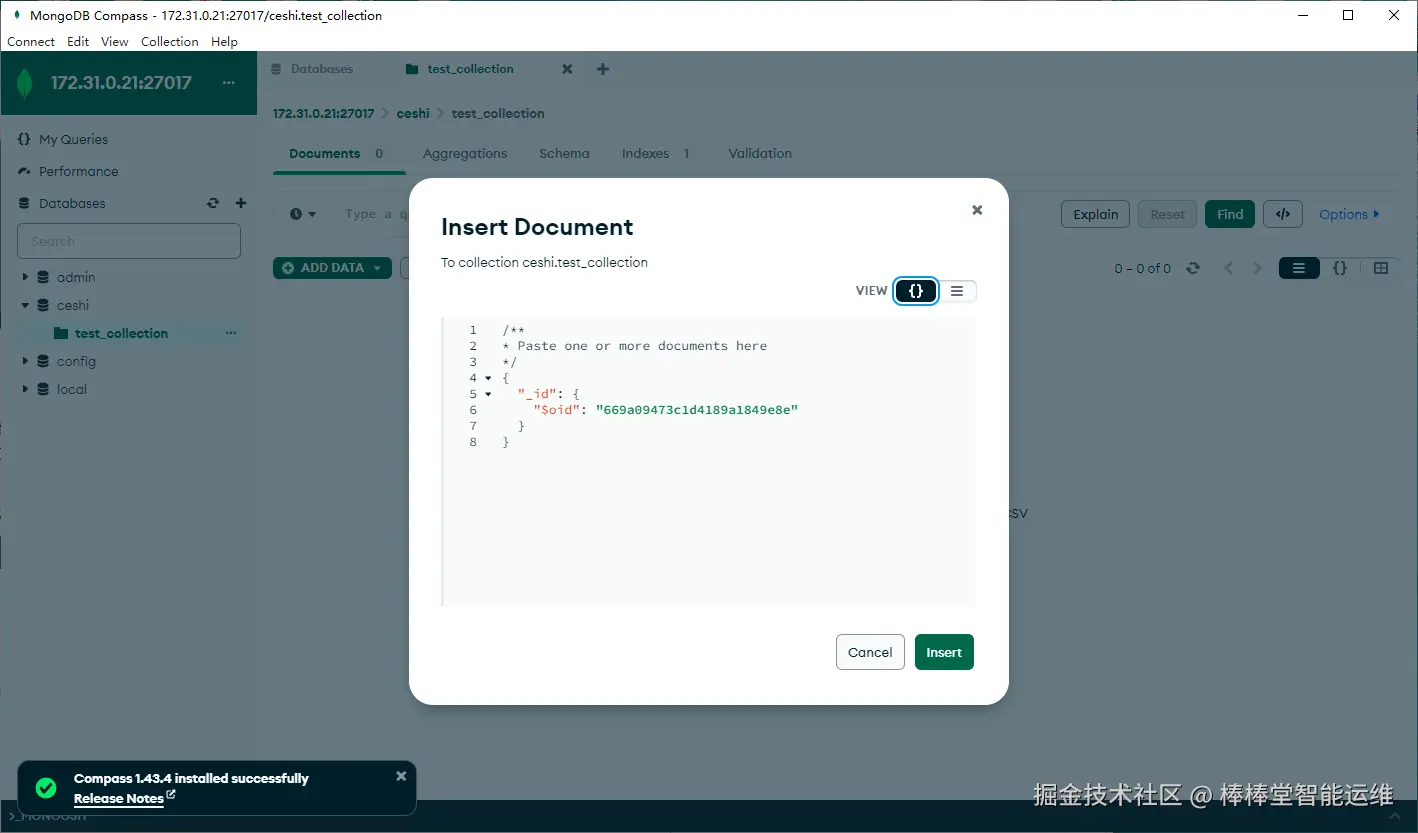
Task: Open query history clock dropdown
Action: click(x=303, y=214)
